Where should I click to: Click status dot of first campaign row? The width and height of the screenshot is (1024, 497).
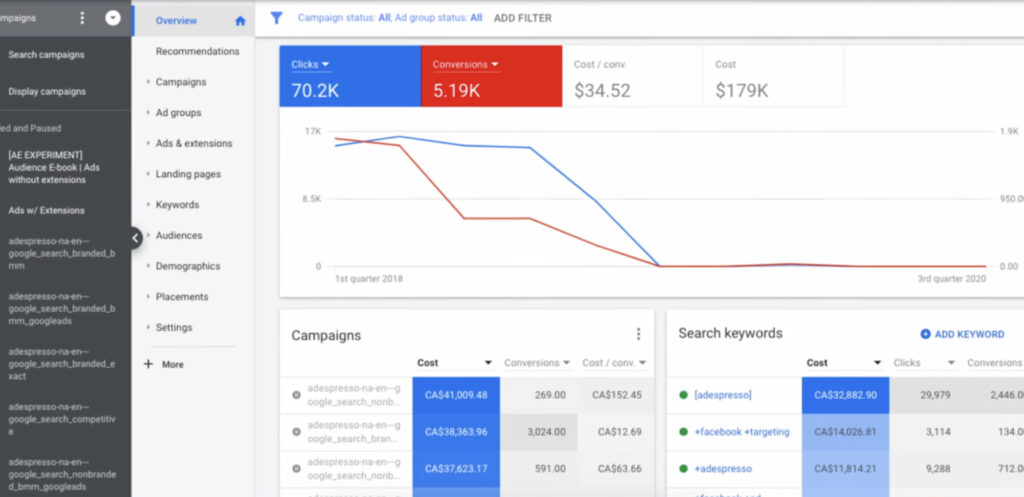click(x=296, y=395)
